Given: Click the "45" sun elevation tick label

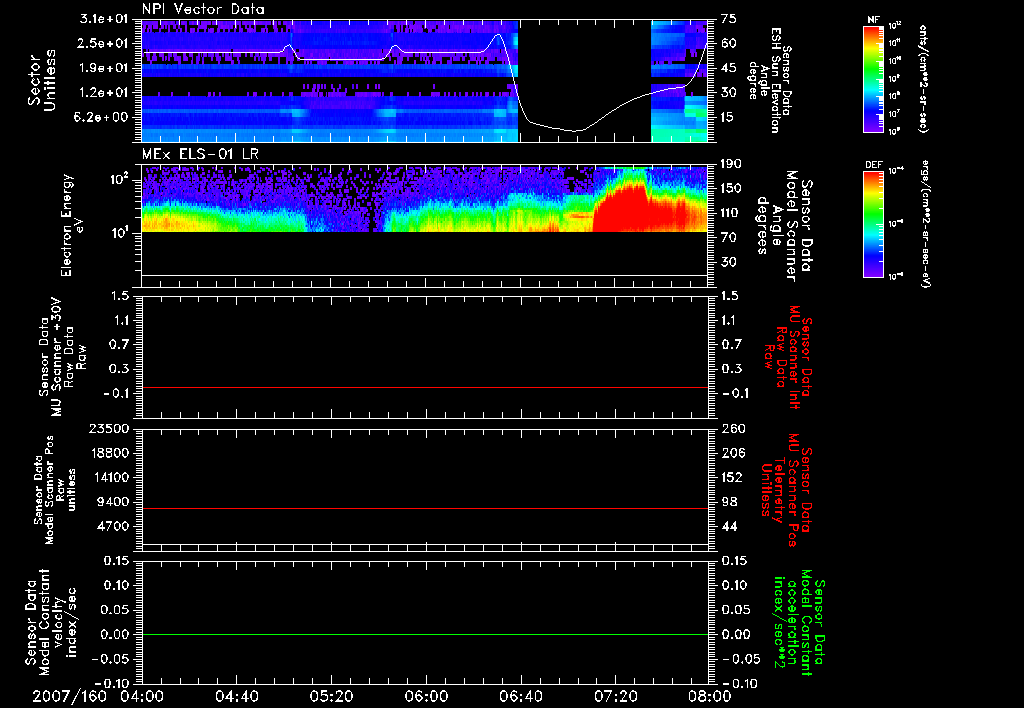Looking at the screenshot, I should point(729,68).
